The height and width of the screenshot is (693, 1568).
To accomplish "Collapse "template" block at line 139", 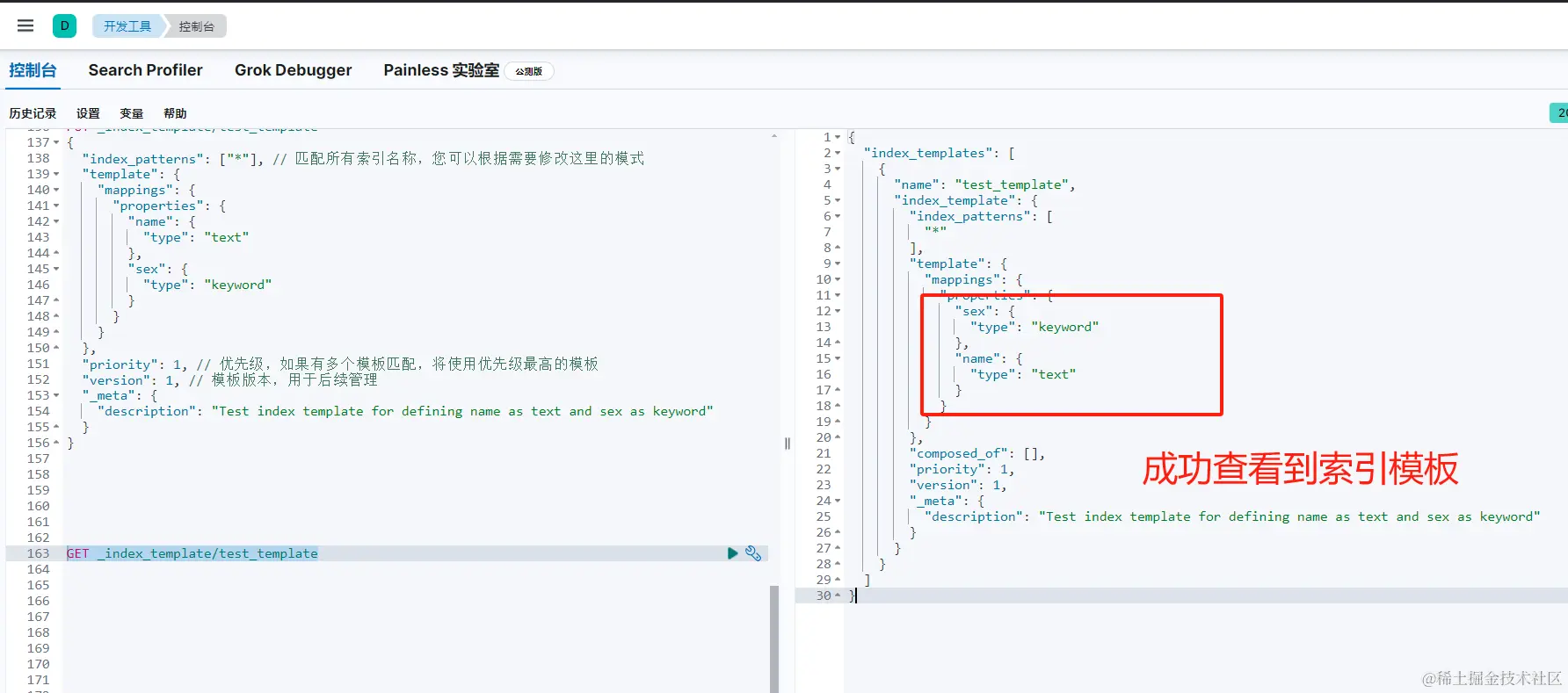I will pyautogui.click(x=56, y=174).
